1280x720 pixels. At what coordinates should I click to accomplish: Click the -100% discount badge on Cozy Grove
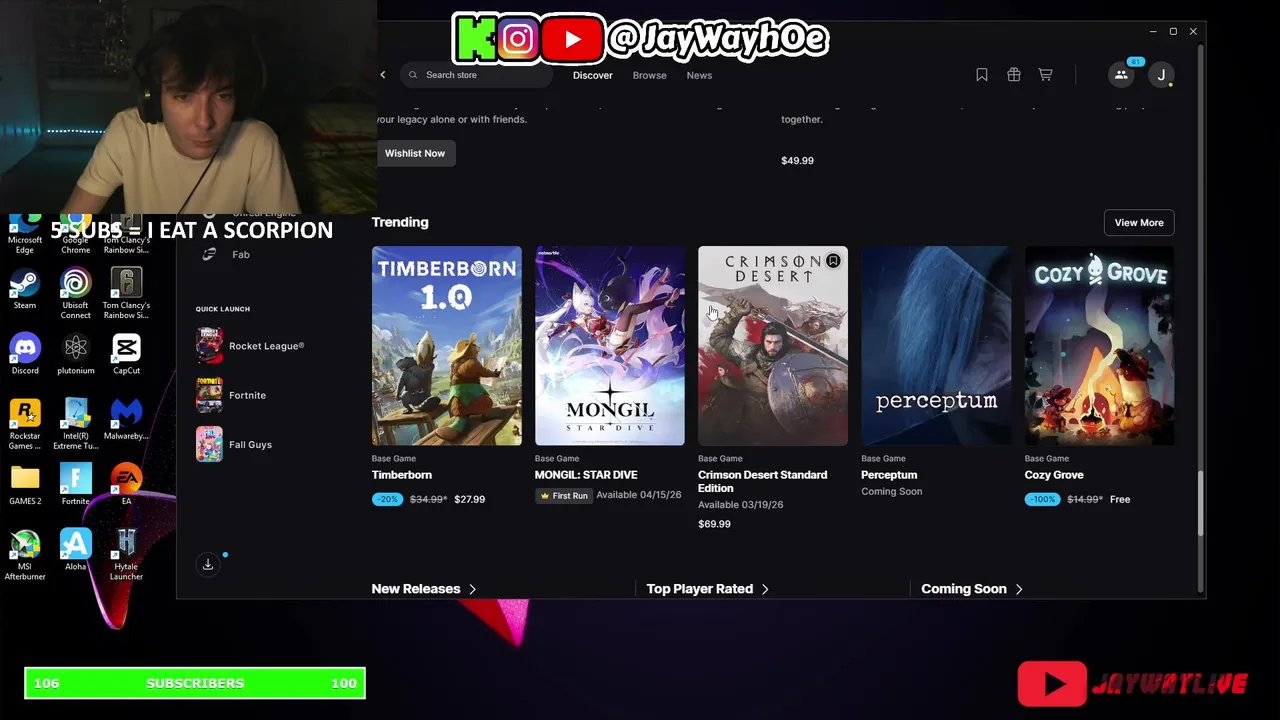pos(1042,499)
